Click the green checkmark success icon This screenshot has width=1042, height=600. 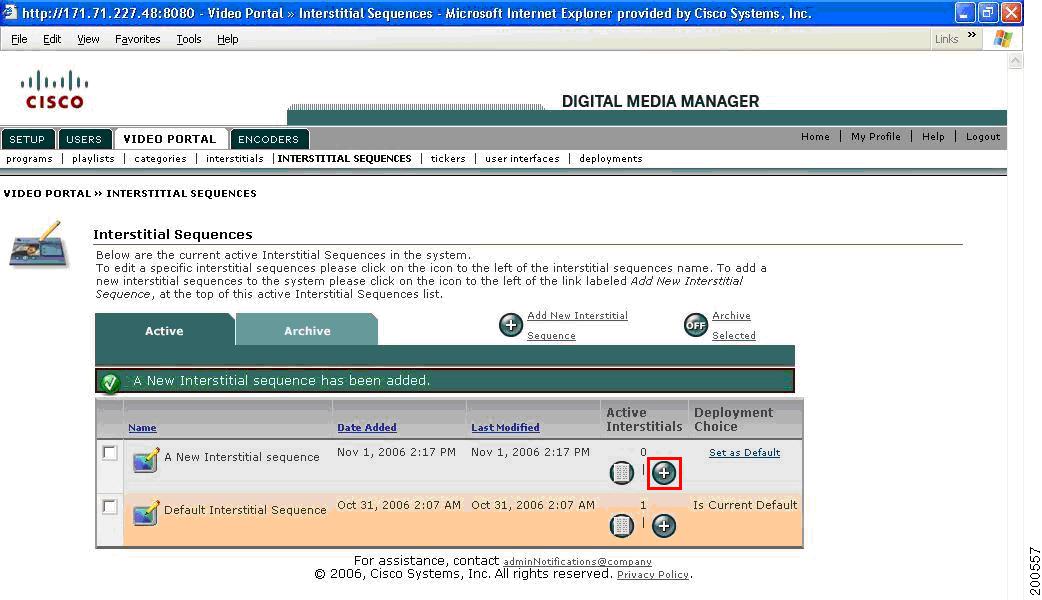pyautogui.click(x=110, y=382)
